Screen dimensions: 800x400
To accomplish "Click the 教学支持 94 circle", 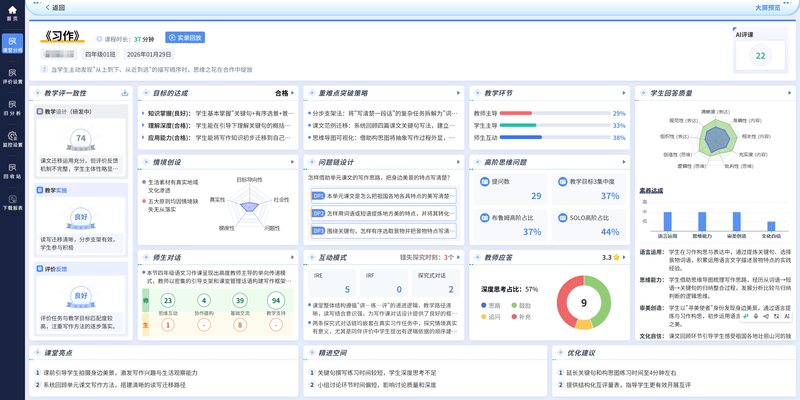I will [276, 300].
